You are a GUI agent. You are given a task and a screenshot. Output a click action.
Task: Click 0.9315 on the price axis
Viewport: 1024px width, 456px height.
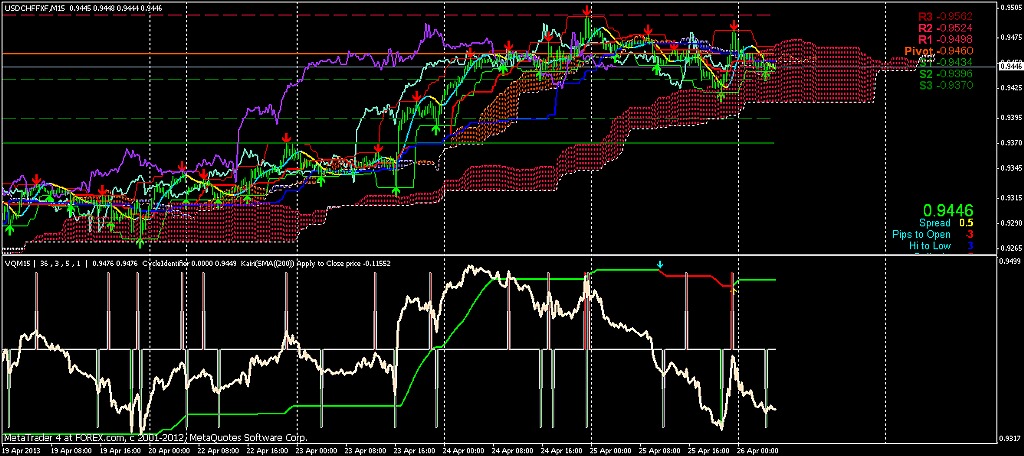(1011, 198)
